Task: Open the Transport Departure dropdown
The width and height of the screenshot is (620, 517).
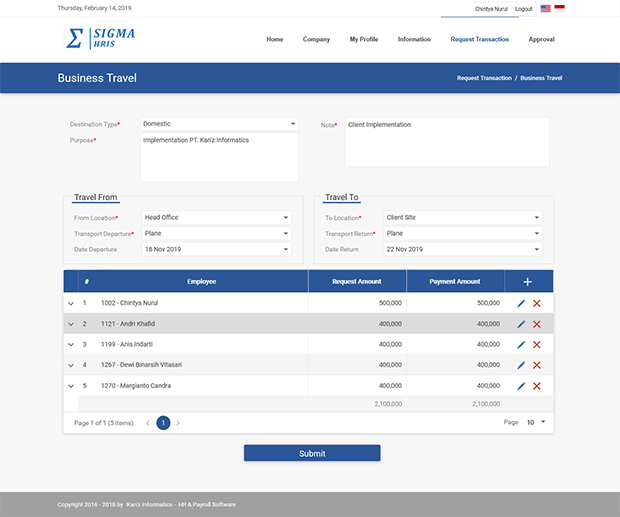Action: [x=217, y=233]
